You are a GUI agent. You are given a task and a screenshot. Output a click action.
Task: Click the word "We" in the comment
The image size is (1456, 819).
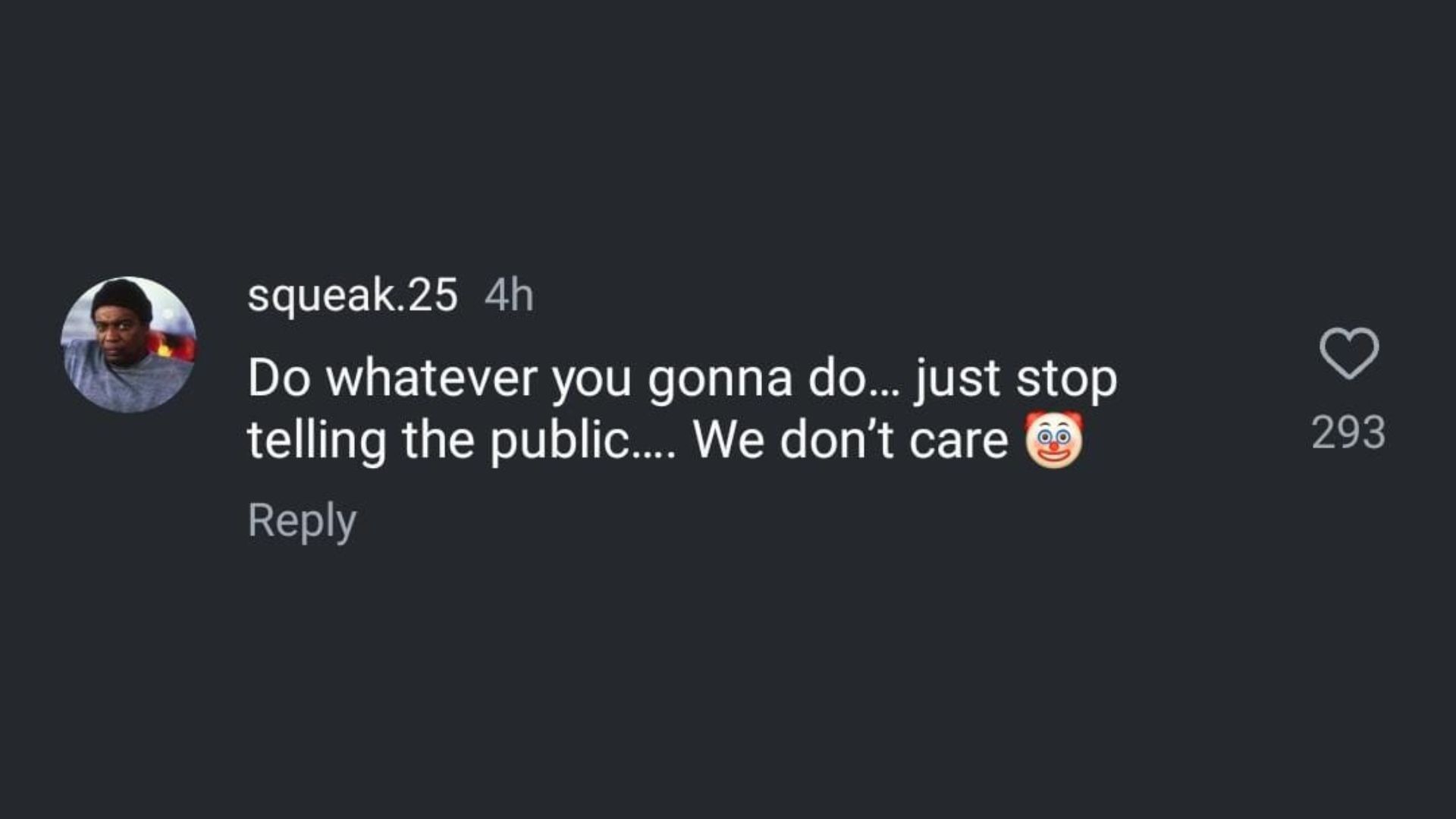click(727, 440)
